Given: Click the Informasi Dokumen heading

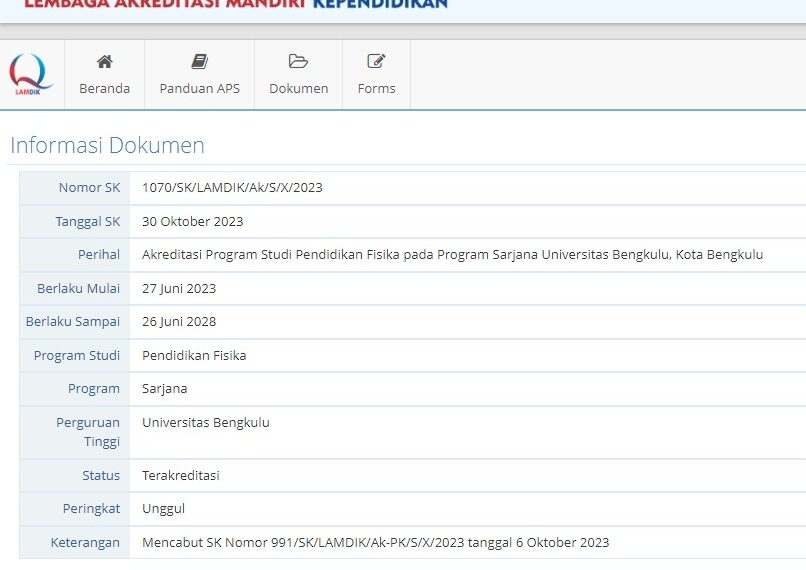Looking at the screenshot, I should tap(107, 145).
